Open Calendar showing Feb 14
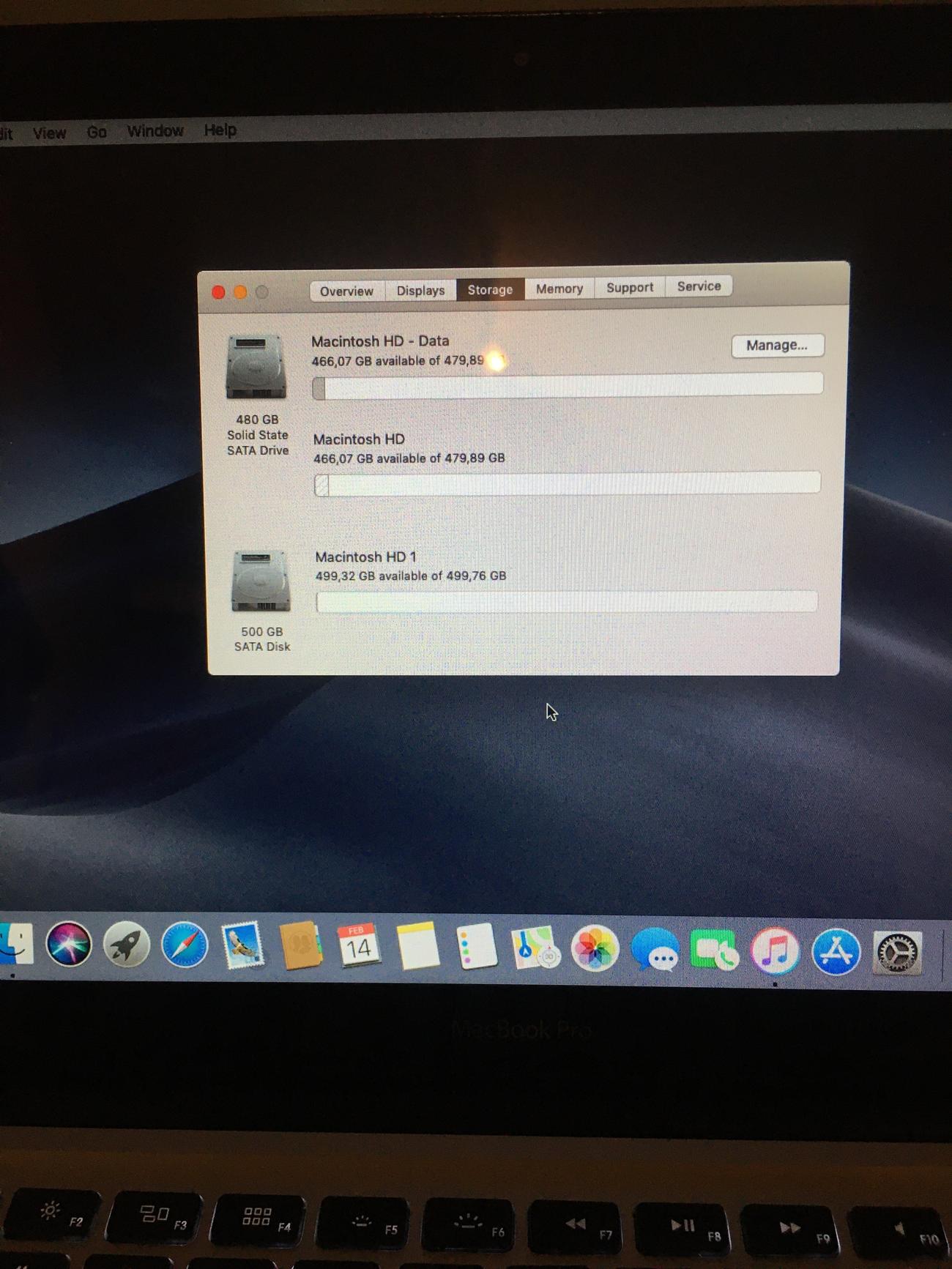The height and width of the screenshot is (1269, 952). click(359, 946)
